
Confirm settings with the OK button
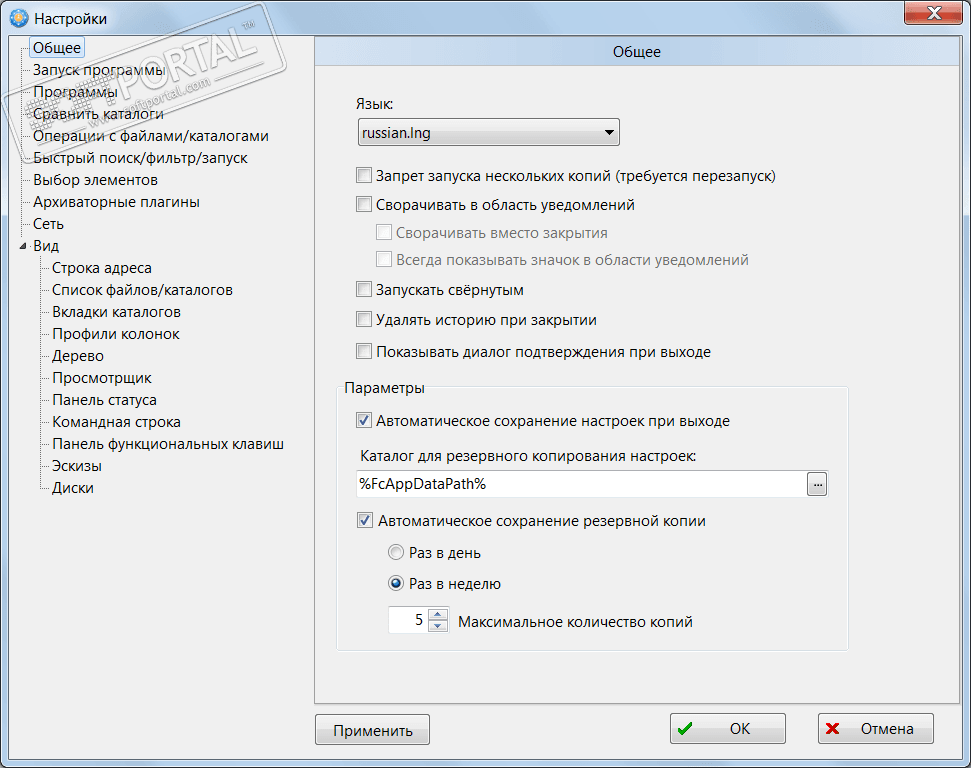(x=728, y=729)
